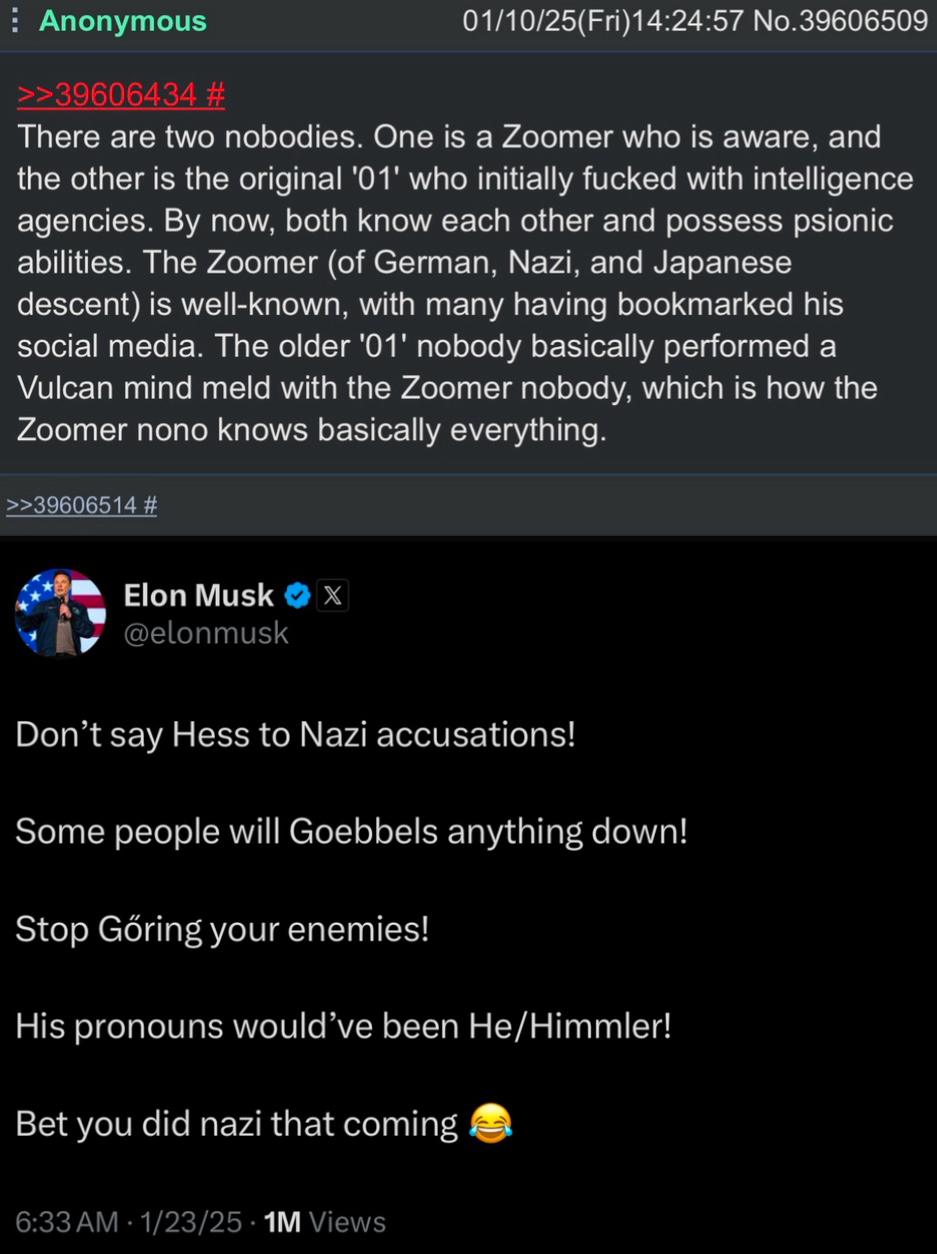The height and width of the screenshot is (1254, 937).
Task: Click the @elonmusk handle
Action: point(206,633)
